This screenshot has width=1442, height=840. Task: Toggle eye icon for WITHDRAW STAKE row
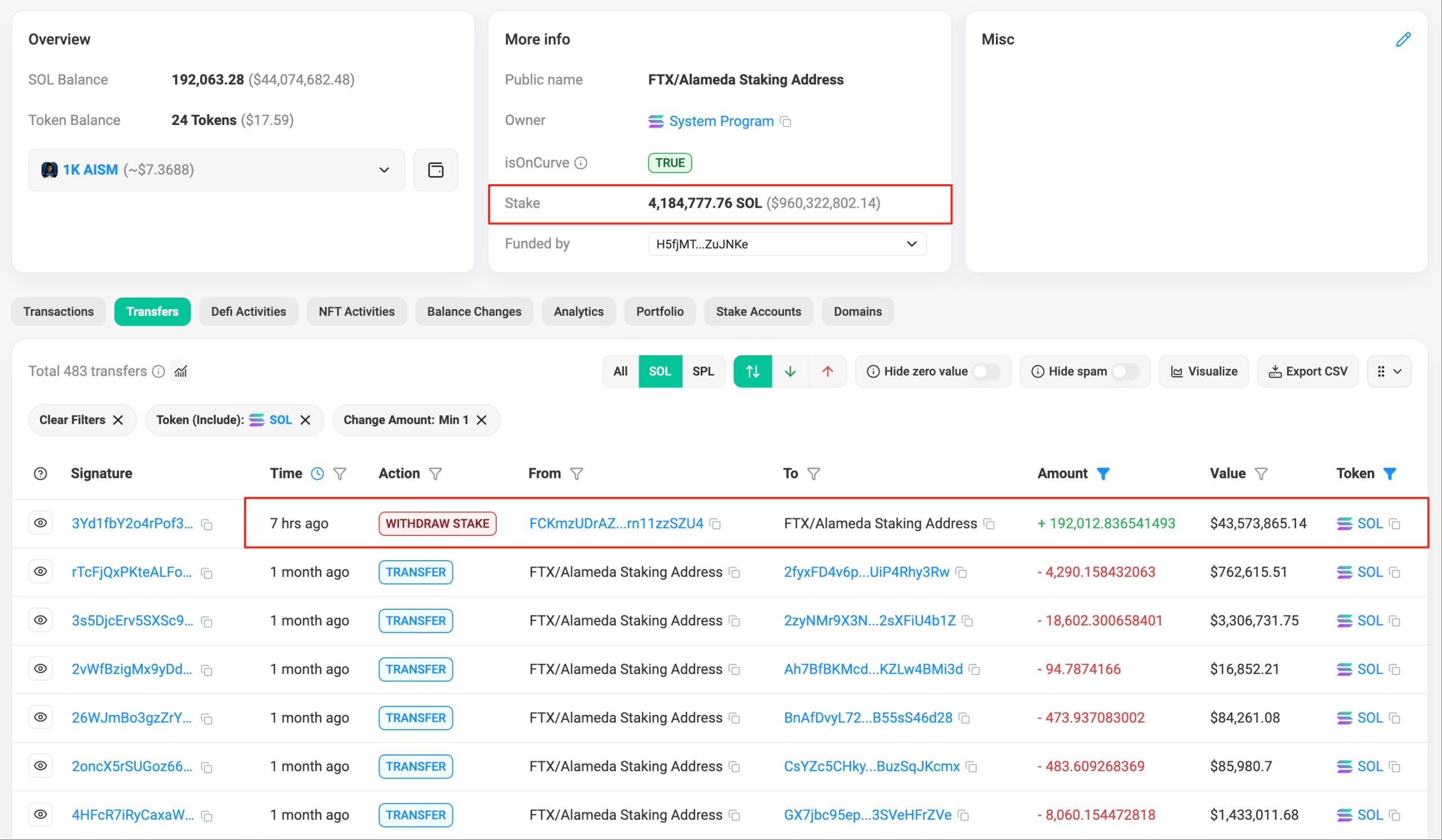coord(41,523)
